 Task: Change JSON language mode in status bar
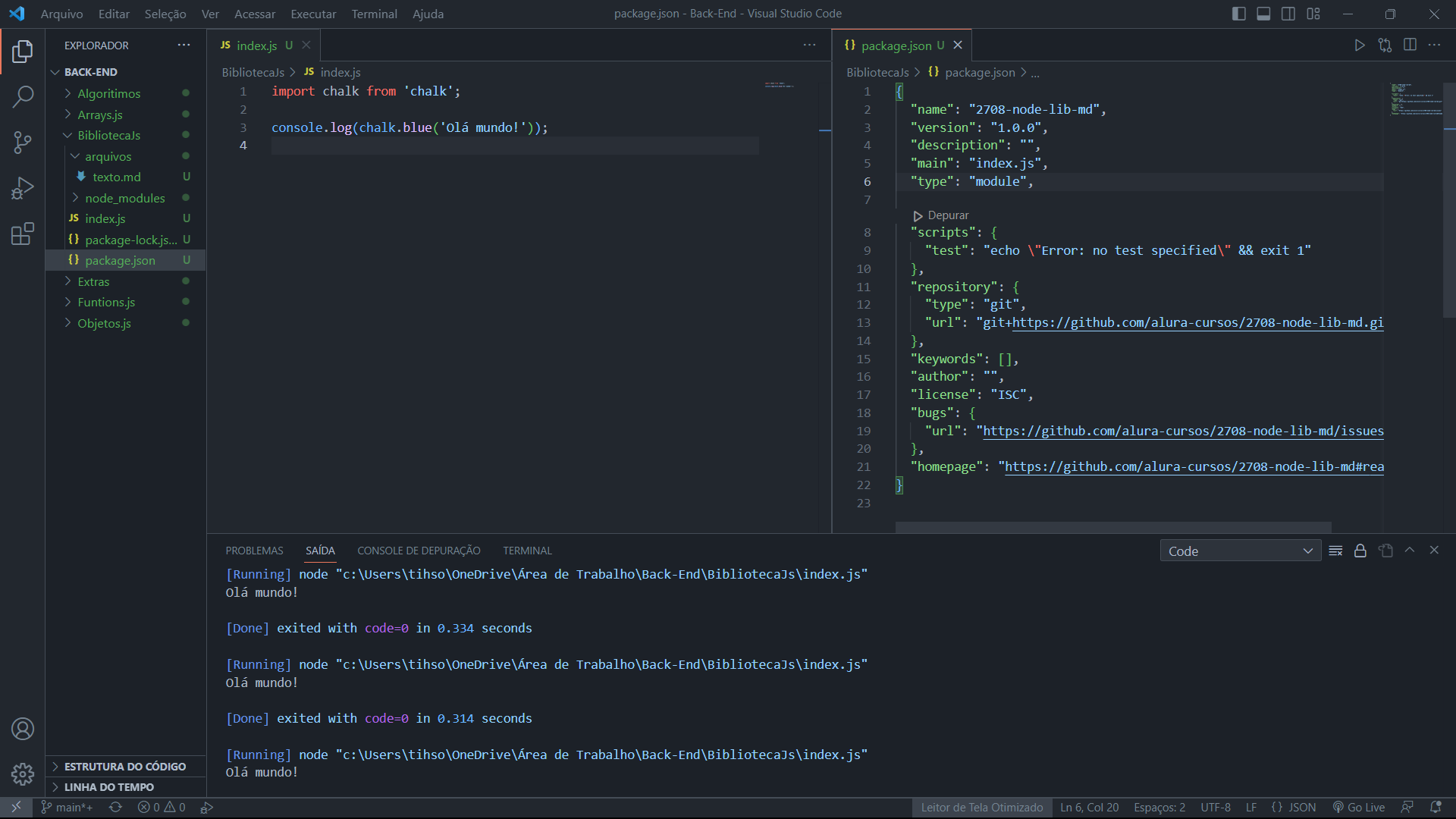[1294, 808]
